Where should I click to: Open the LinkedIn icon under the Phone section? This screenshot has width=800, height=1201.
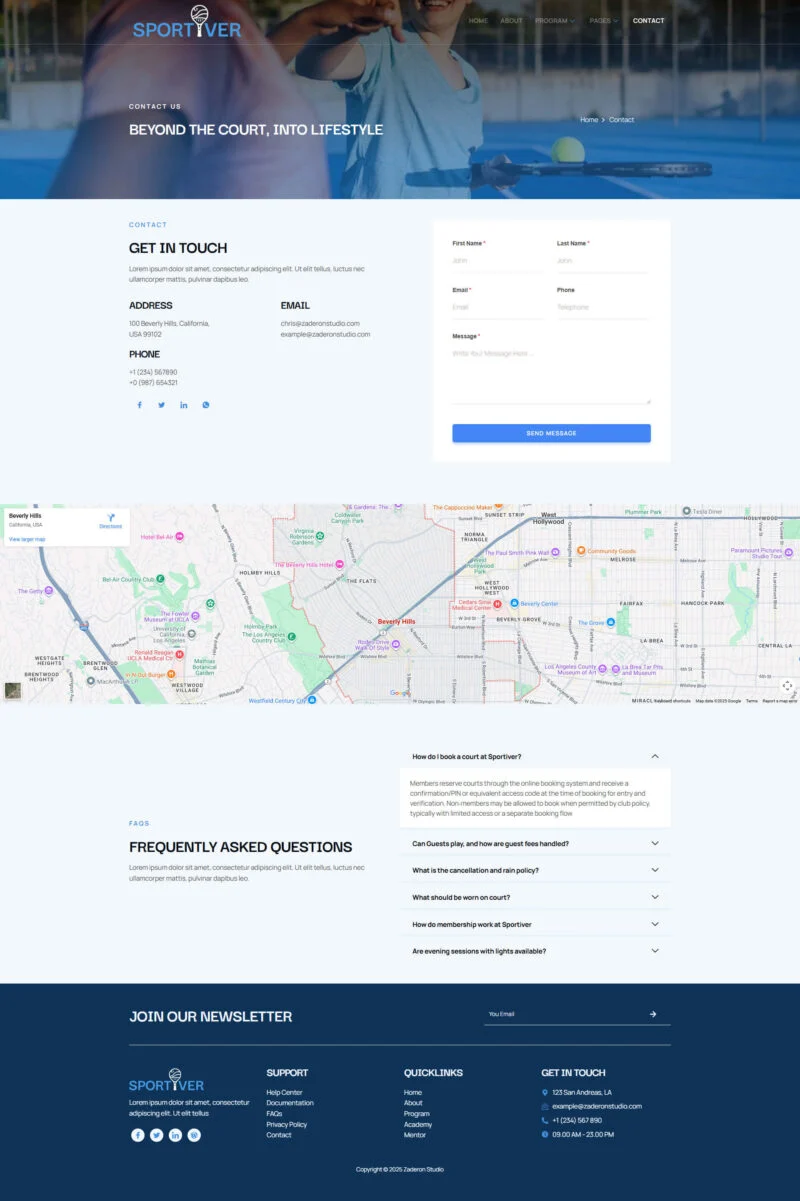pos(184,405)
